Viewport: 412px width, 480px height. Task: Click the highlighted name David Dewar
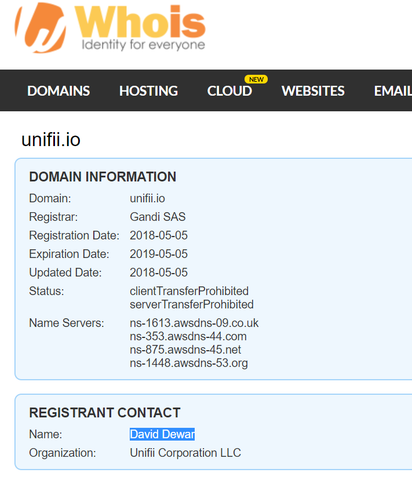coord(162,434)
